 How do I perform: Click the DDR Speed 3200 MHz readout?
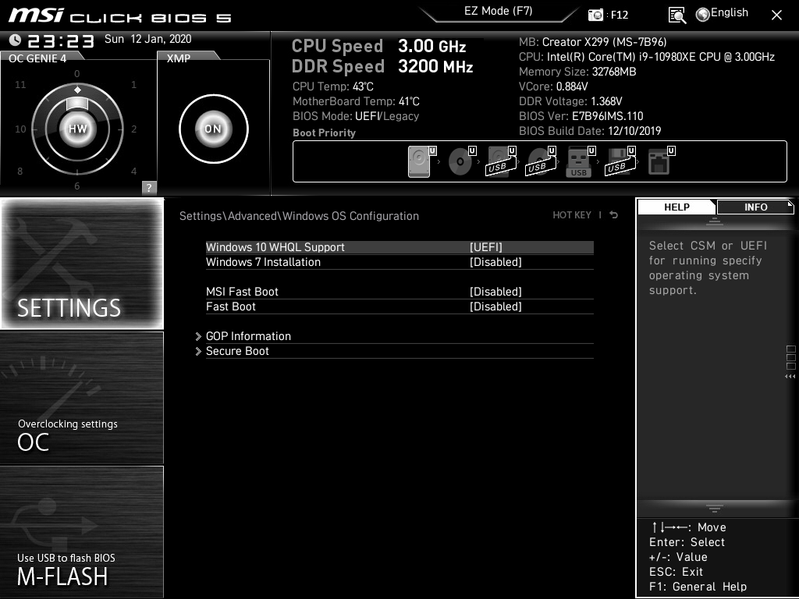(x=382, y=67)
